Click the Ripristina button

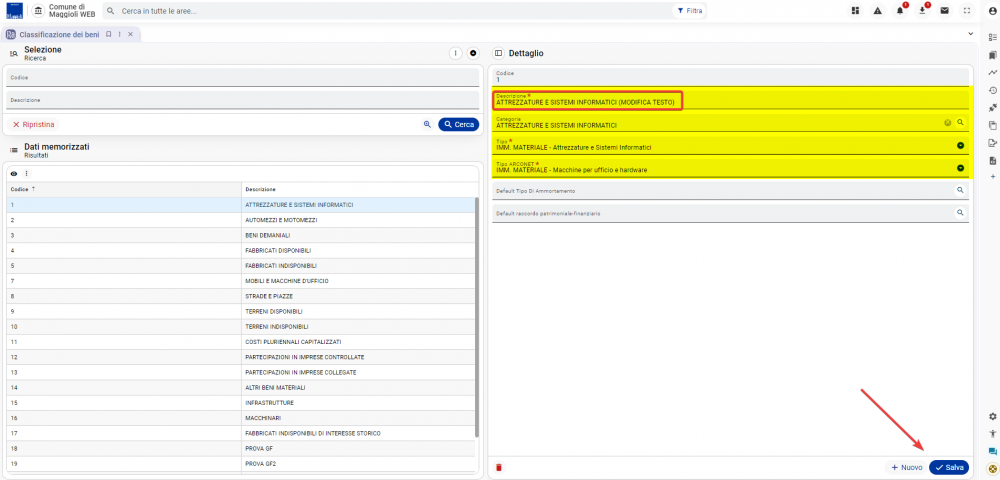tap(33, 124)
